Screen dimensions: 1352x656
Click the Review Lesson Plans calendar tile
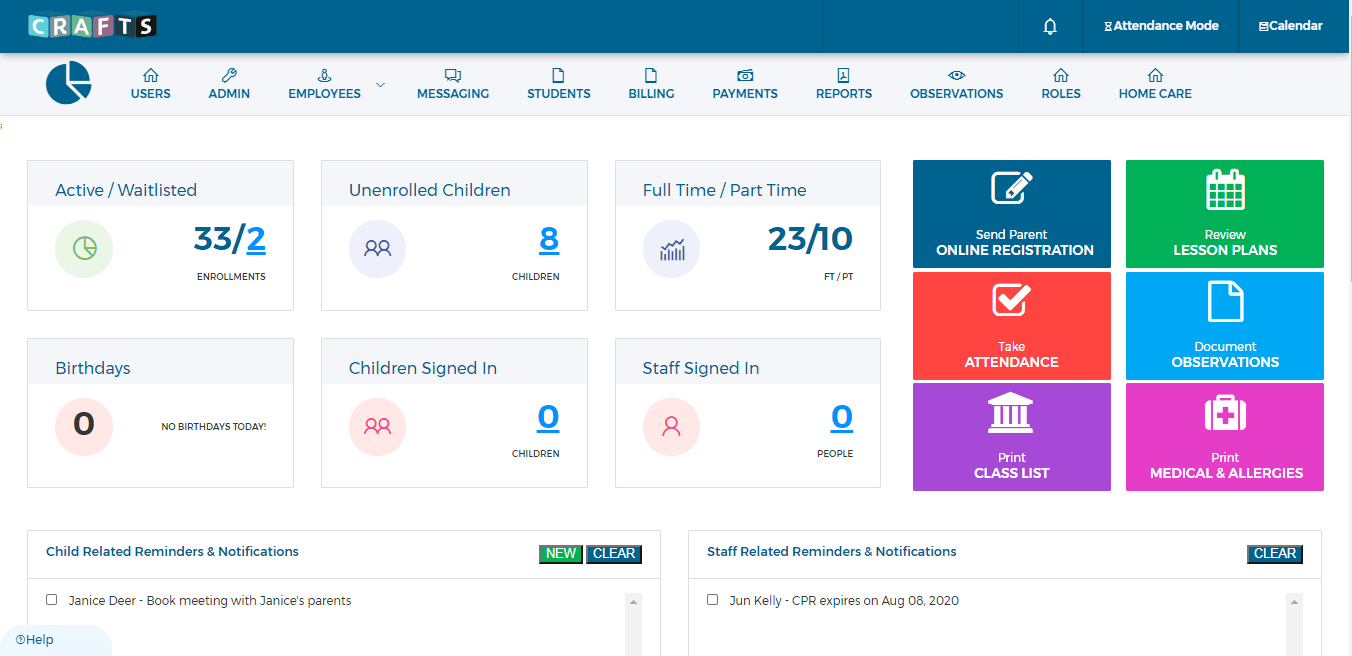[1225, 214]
